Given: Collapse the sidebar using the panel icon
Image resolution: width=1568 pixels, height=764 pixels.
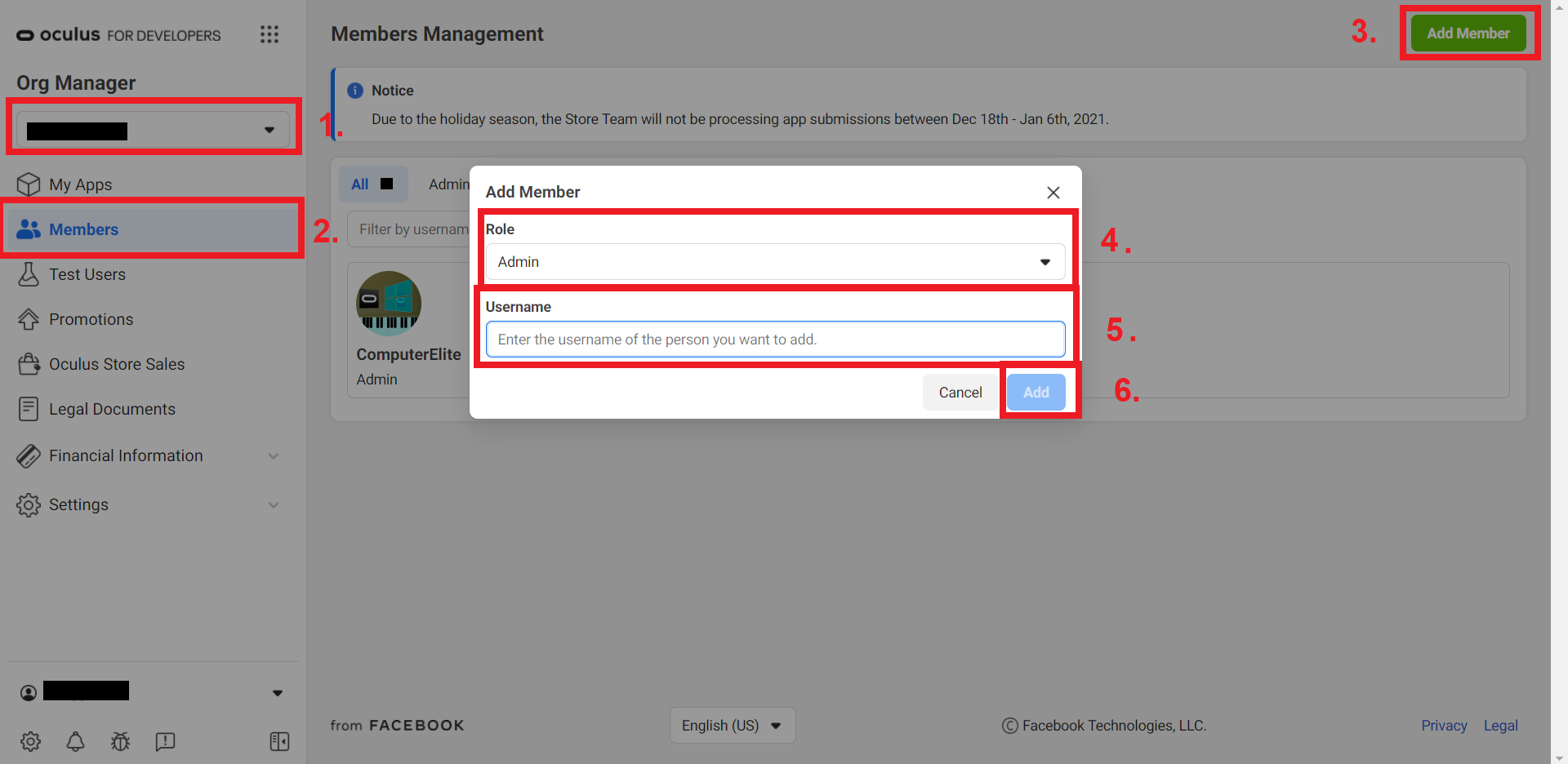Looking at the screenshot, I should 279,741.
